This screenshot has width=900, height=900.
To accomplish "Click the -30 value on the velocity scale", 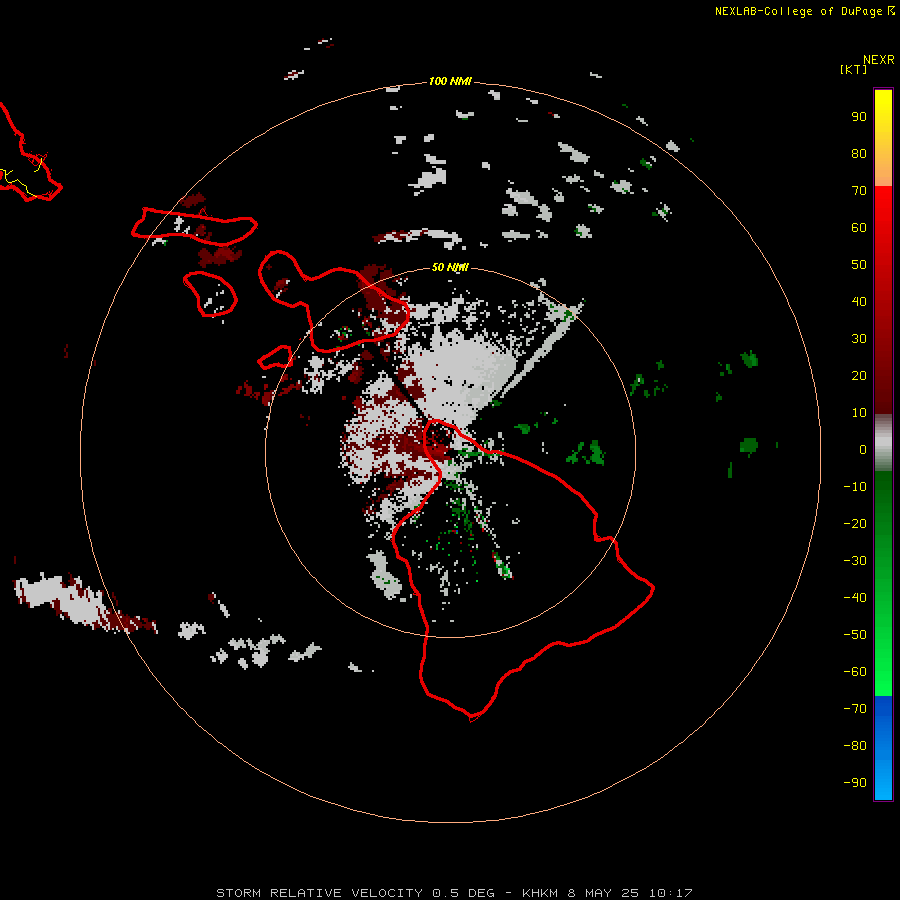I will (855, 561).
